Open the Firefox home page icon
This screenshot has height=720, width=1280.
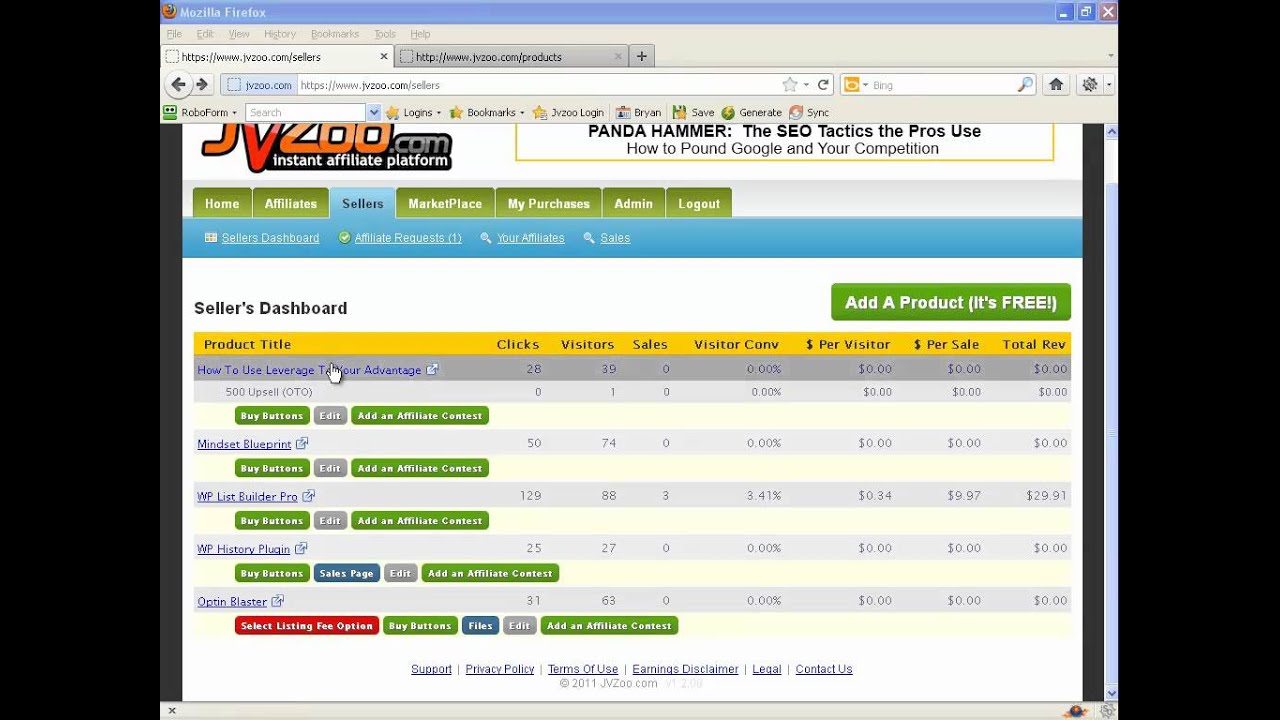click(1056, 85)
